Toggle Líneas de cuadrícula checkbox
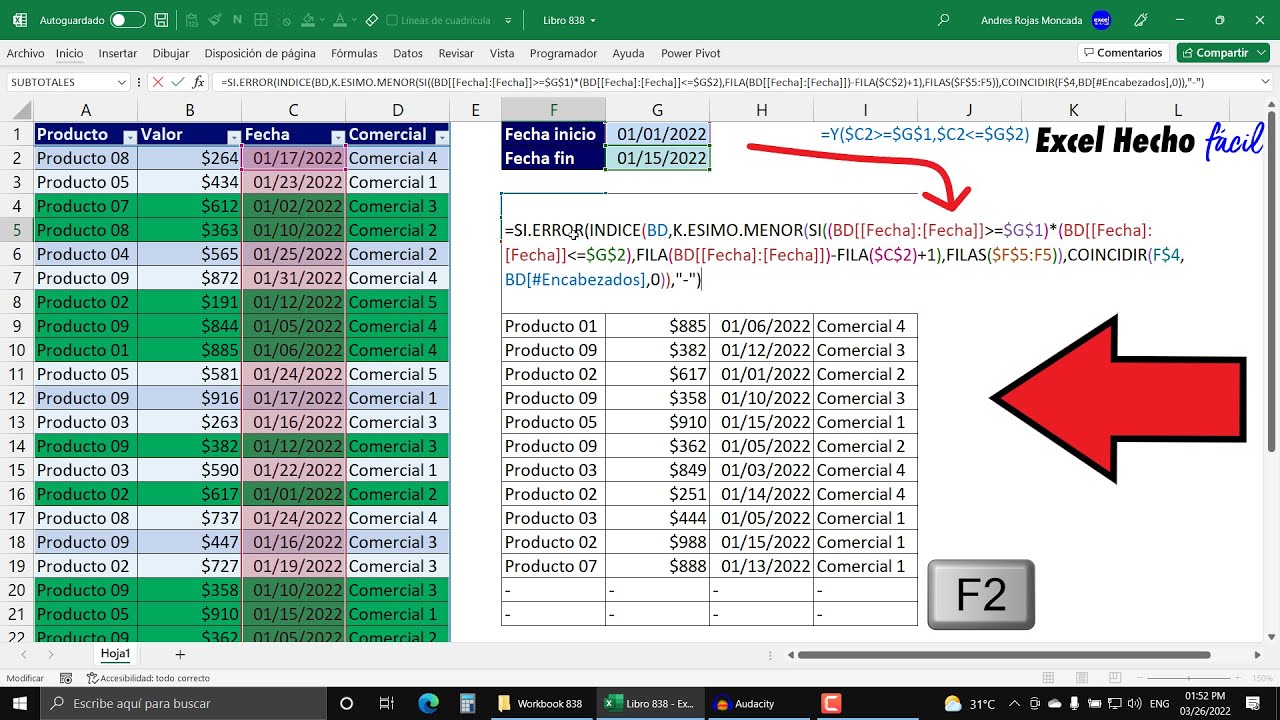 pyautogui.click(x=392, y=20)
